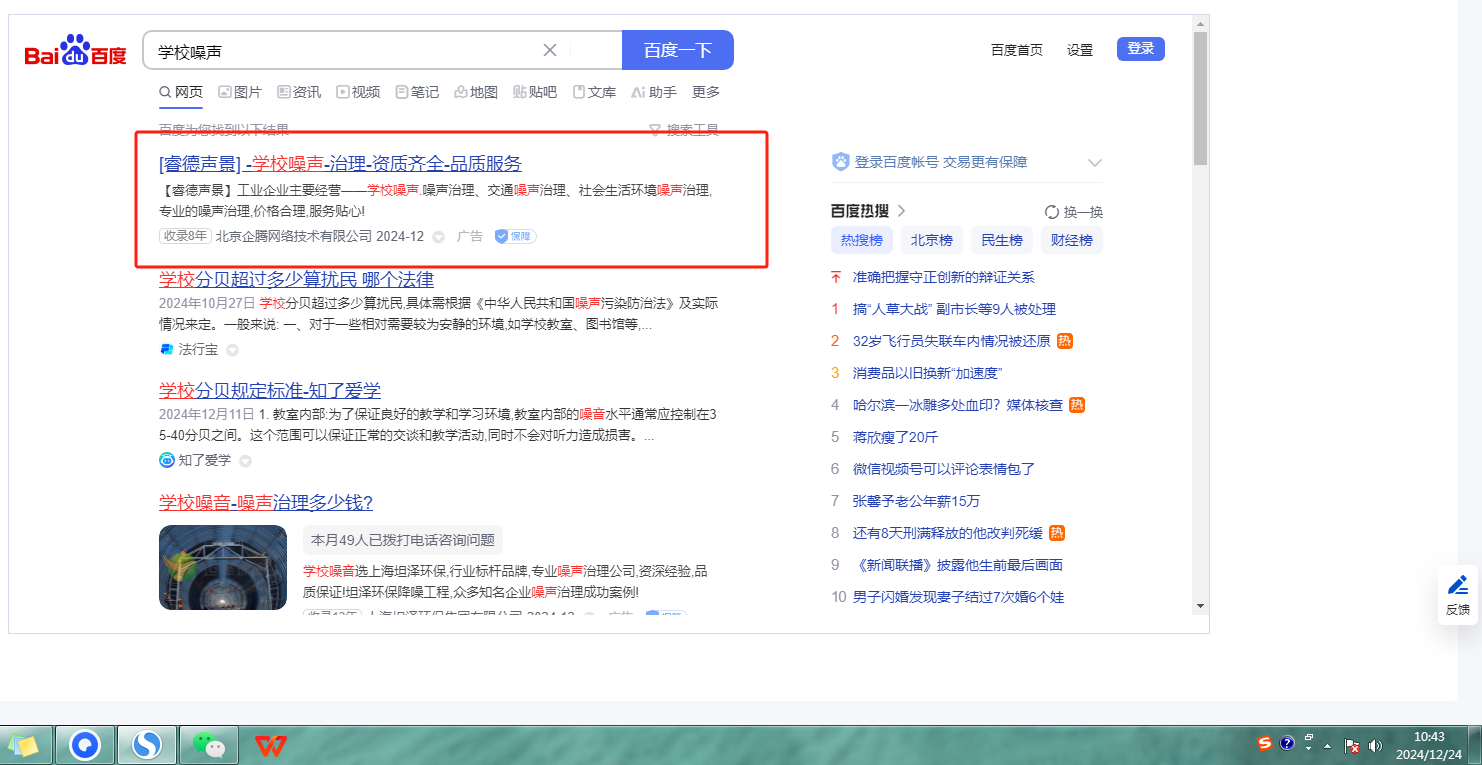
Task: Switch to the 图片 search tab
Action: coord(240,92)
